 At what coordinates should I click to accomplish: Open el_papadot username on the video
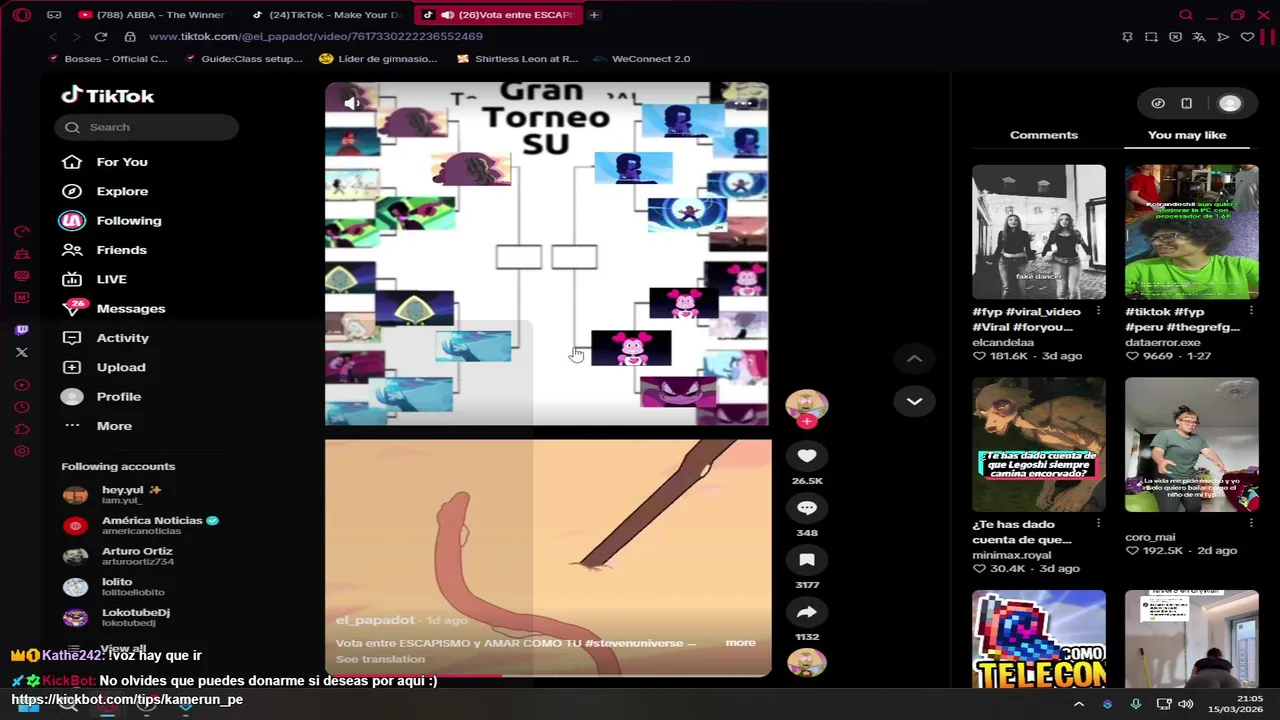pyautogui.click(x=375, y=620)
